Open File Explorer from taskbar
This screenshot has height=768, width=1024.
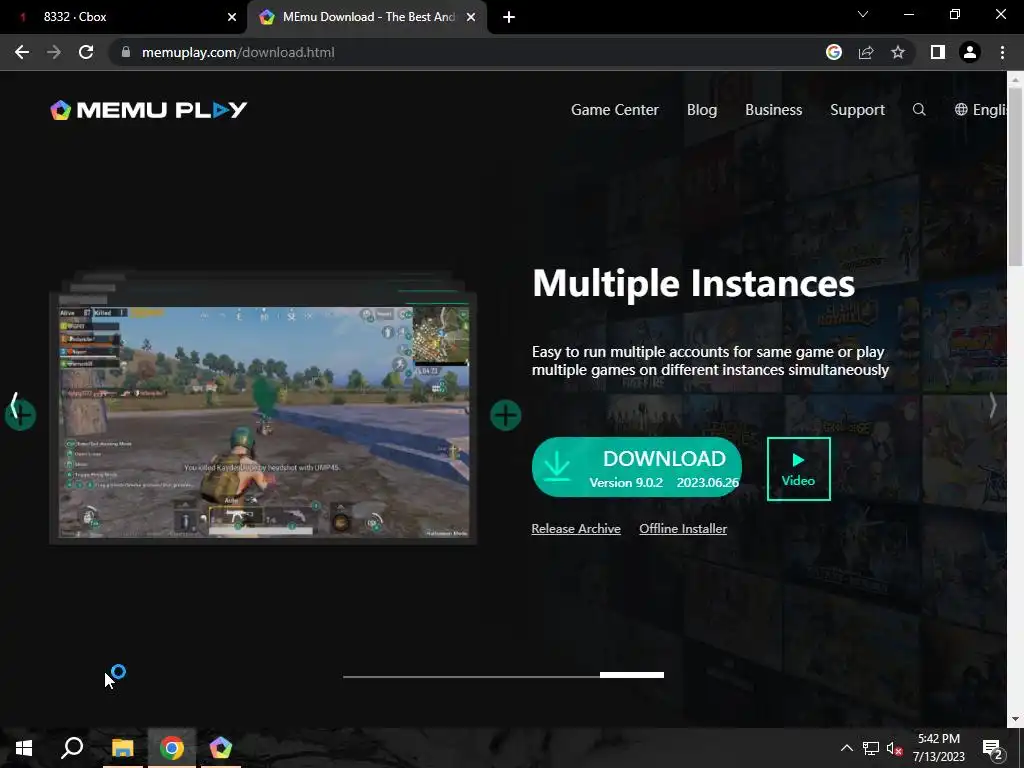tap(122, 748)
